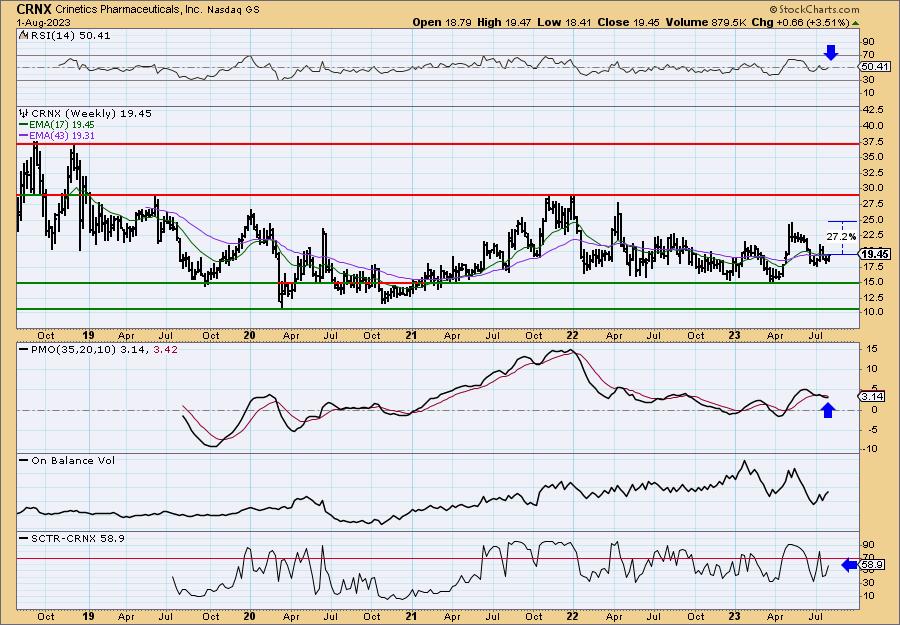Select the CRNX (Weekly) 19.45 label
The height and width of the screenshot is (625, 900).
[91, 113]
